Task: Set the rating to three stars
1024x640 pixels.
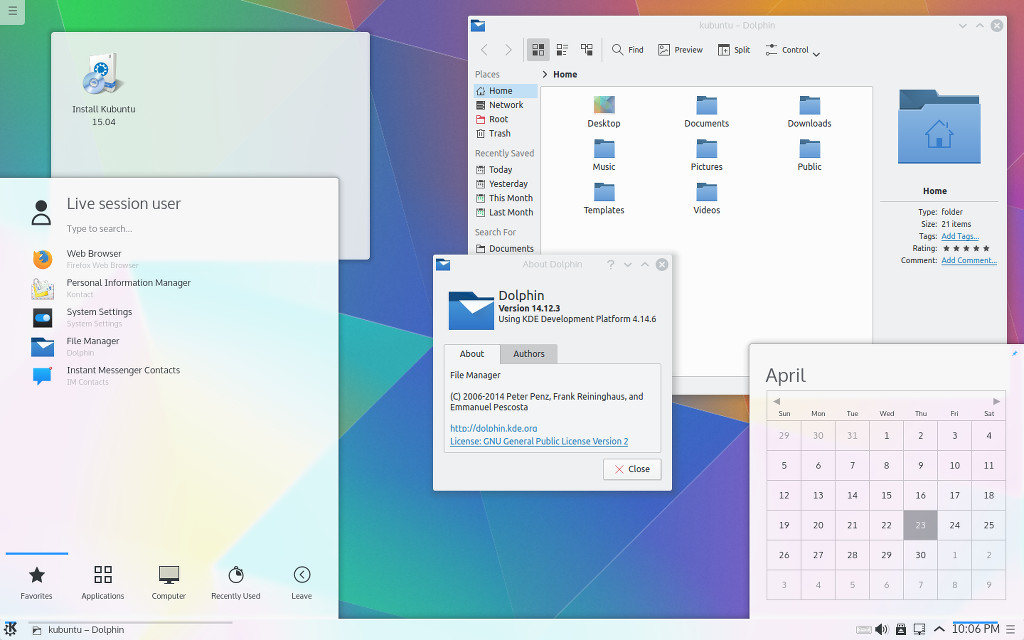Action: (967, 248)
